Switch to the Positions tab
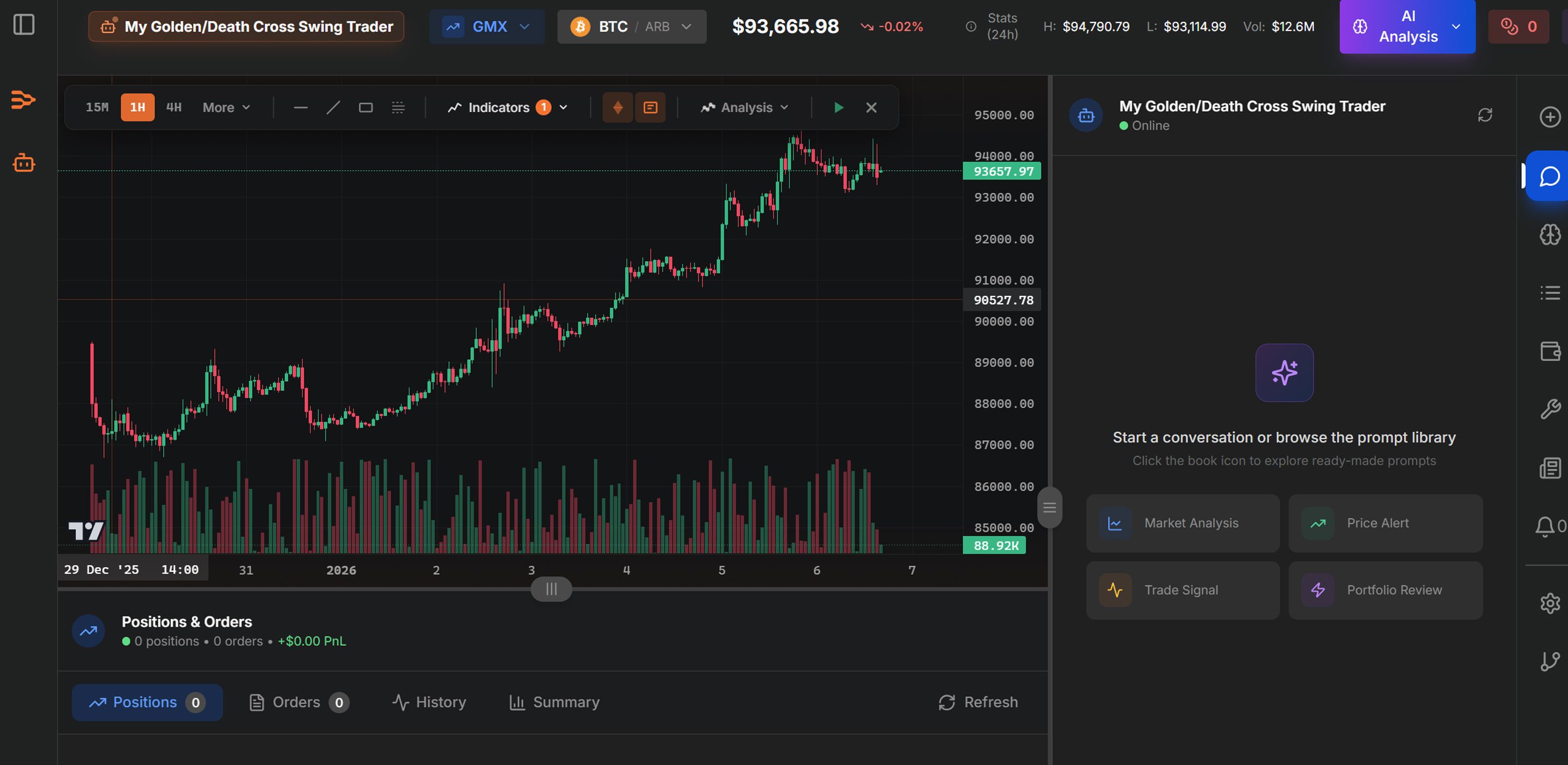 tap(147, 702)
